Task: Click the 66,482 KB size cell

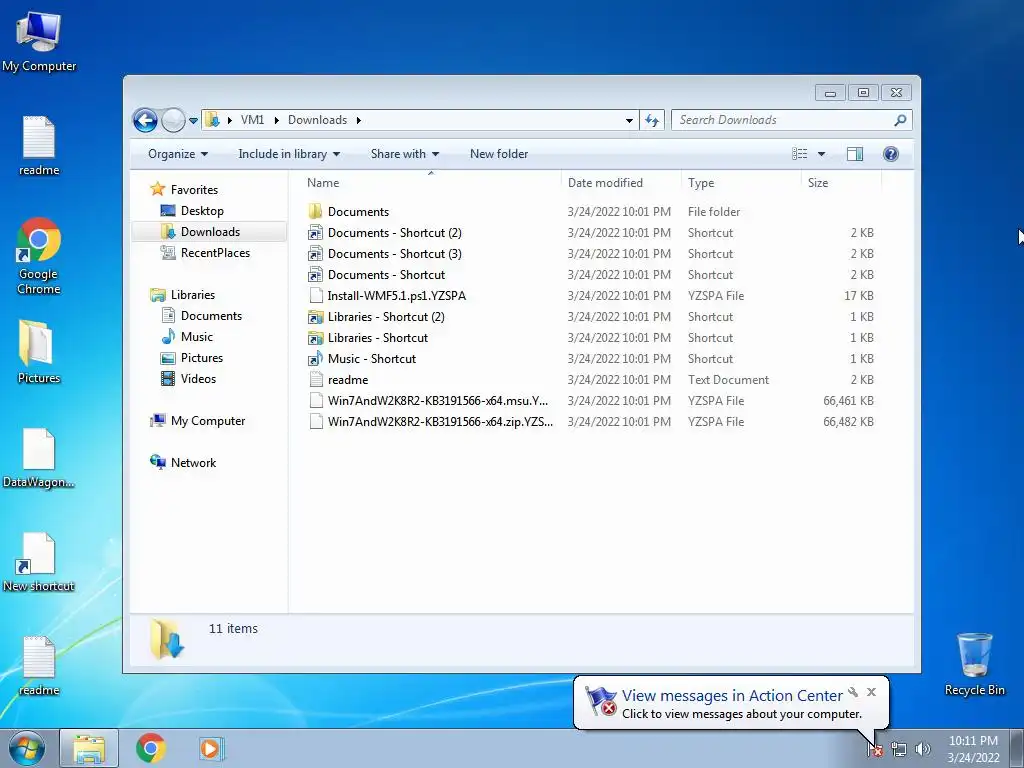Action: (x=848, y=422)
